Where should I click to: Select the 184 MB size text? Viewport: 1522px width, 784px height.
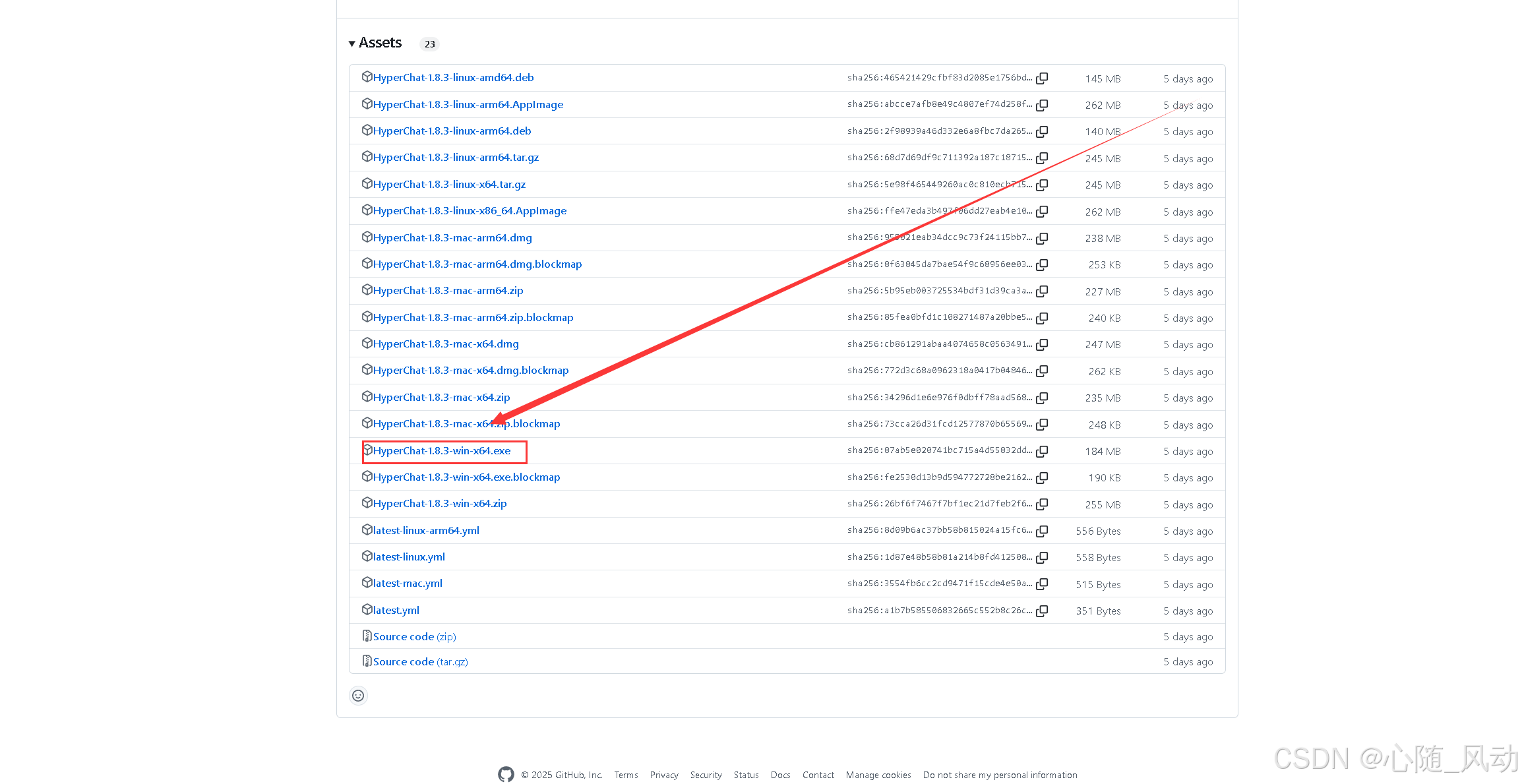[x=1103, y=452]
